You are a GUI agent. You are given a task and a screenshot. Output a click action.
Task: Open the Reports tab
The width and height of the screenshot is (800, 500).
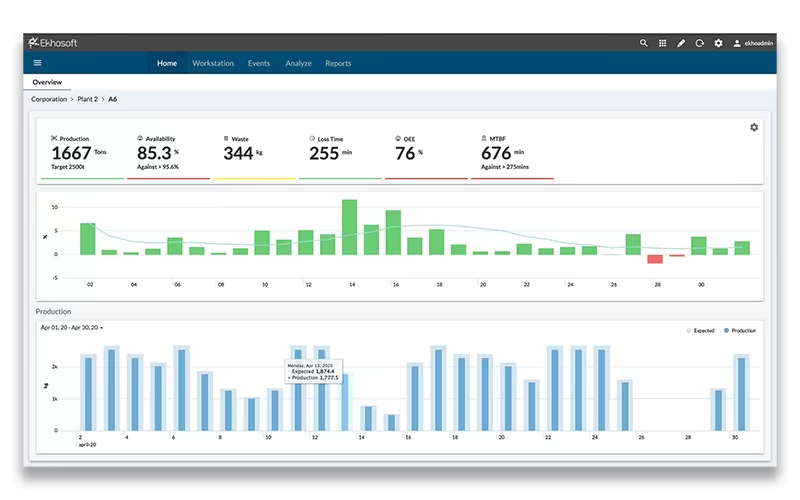pos(338,63)
